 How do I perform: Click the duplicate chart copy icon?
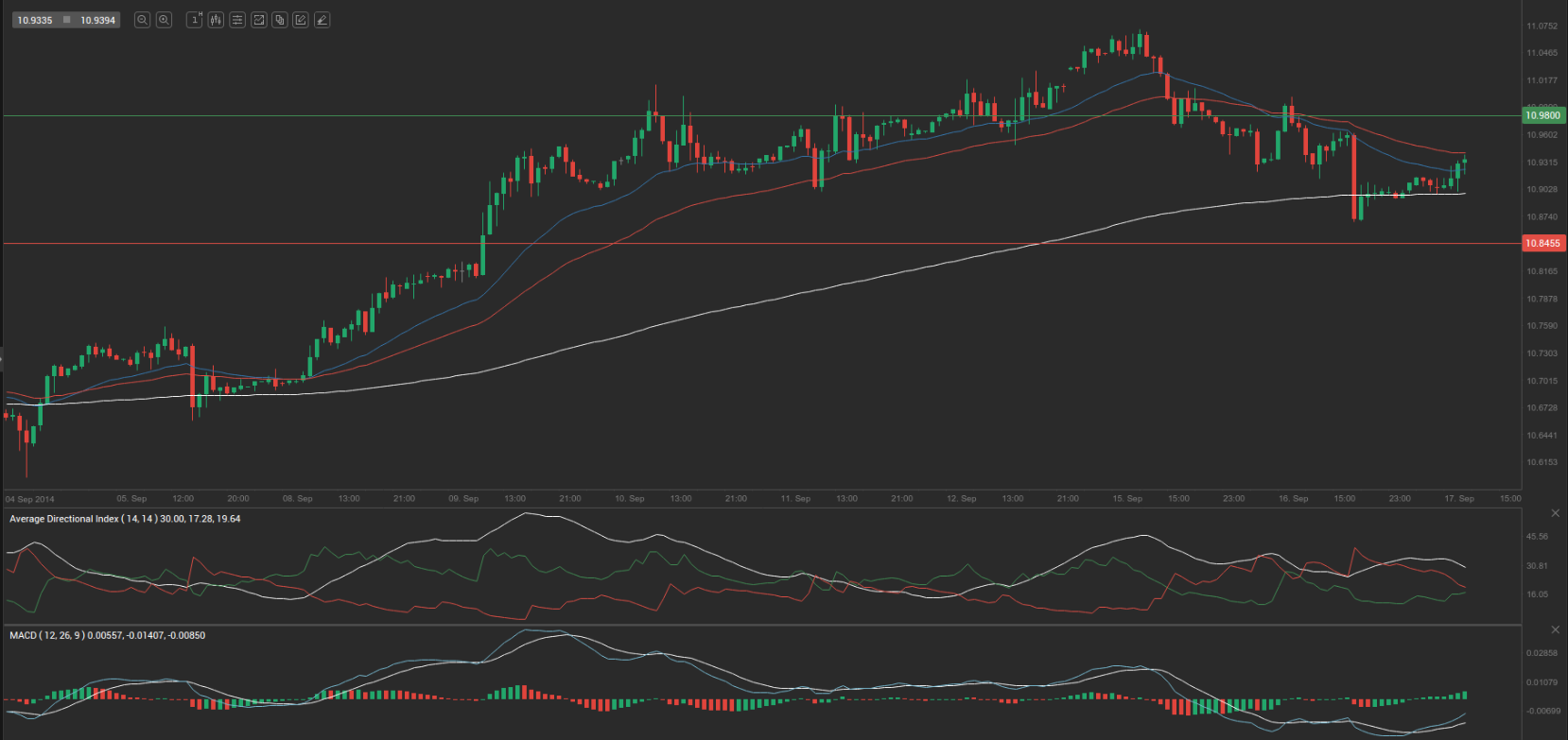click(x=280, y=20)
